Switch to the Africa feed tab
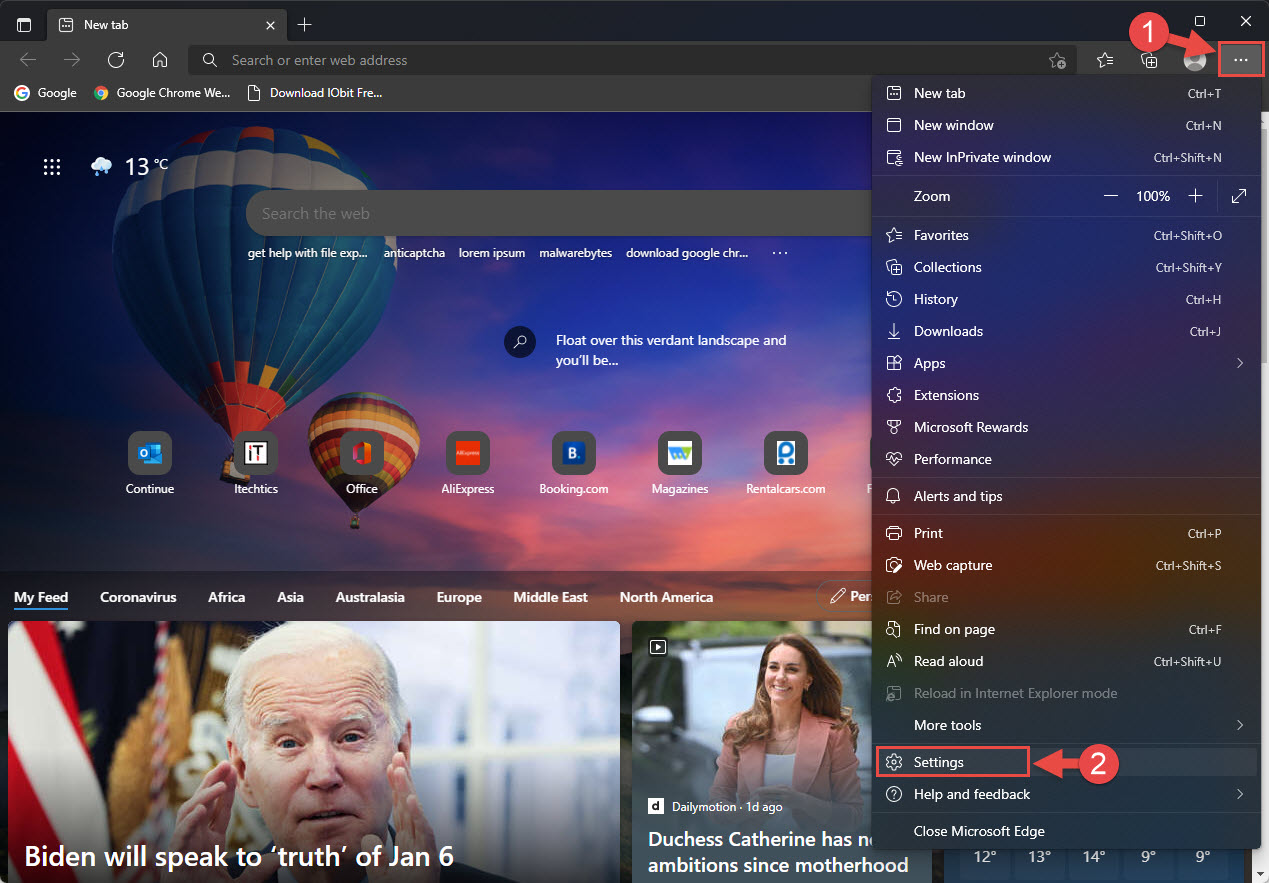Image resolution: width=1269 pixels, height=883 pixels. (x=227, y=597)
